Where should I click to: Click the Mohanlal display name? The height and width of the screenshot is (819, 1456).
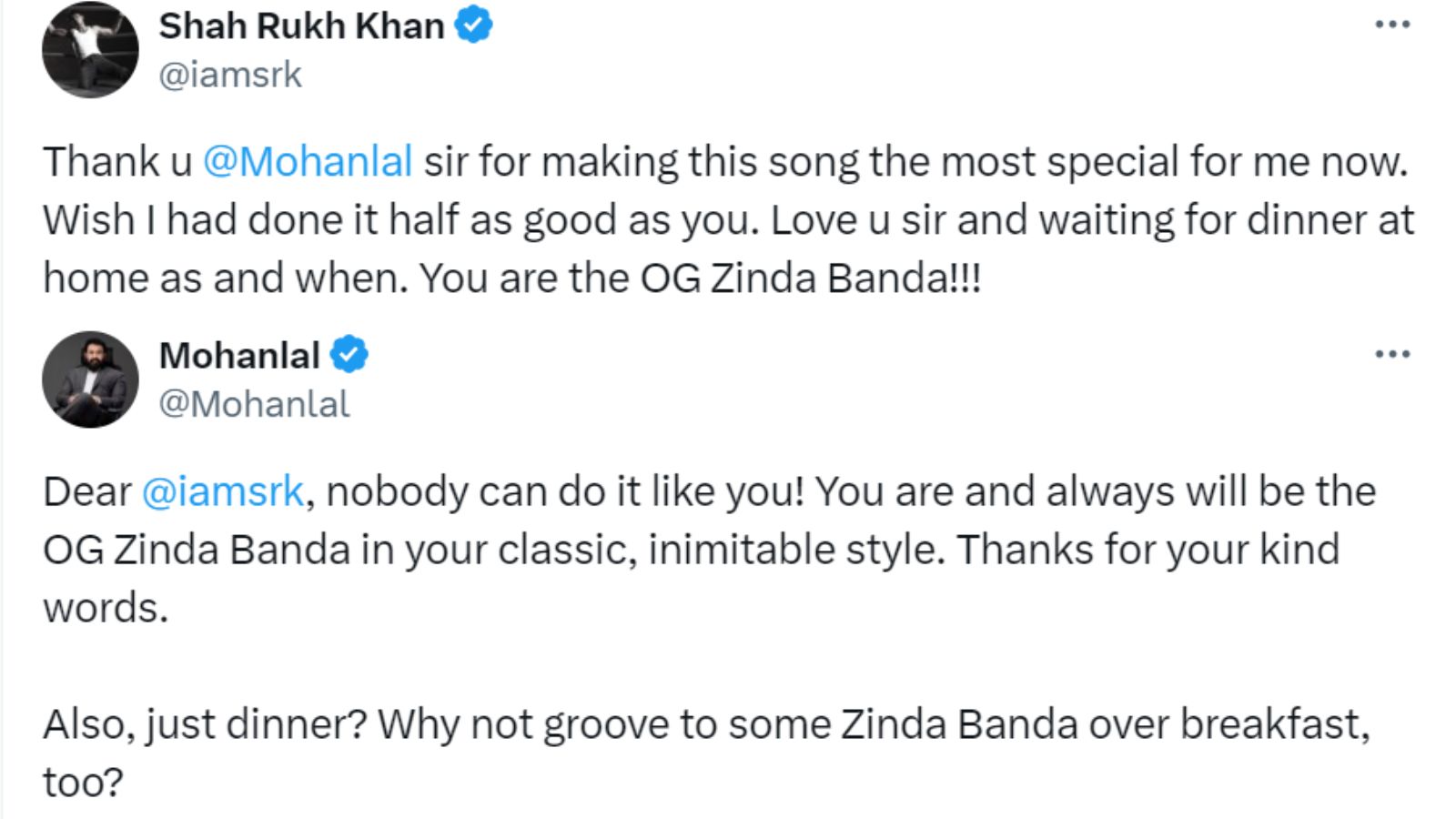(238, 356)
